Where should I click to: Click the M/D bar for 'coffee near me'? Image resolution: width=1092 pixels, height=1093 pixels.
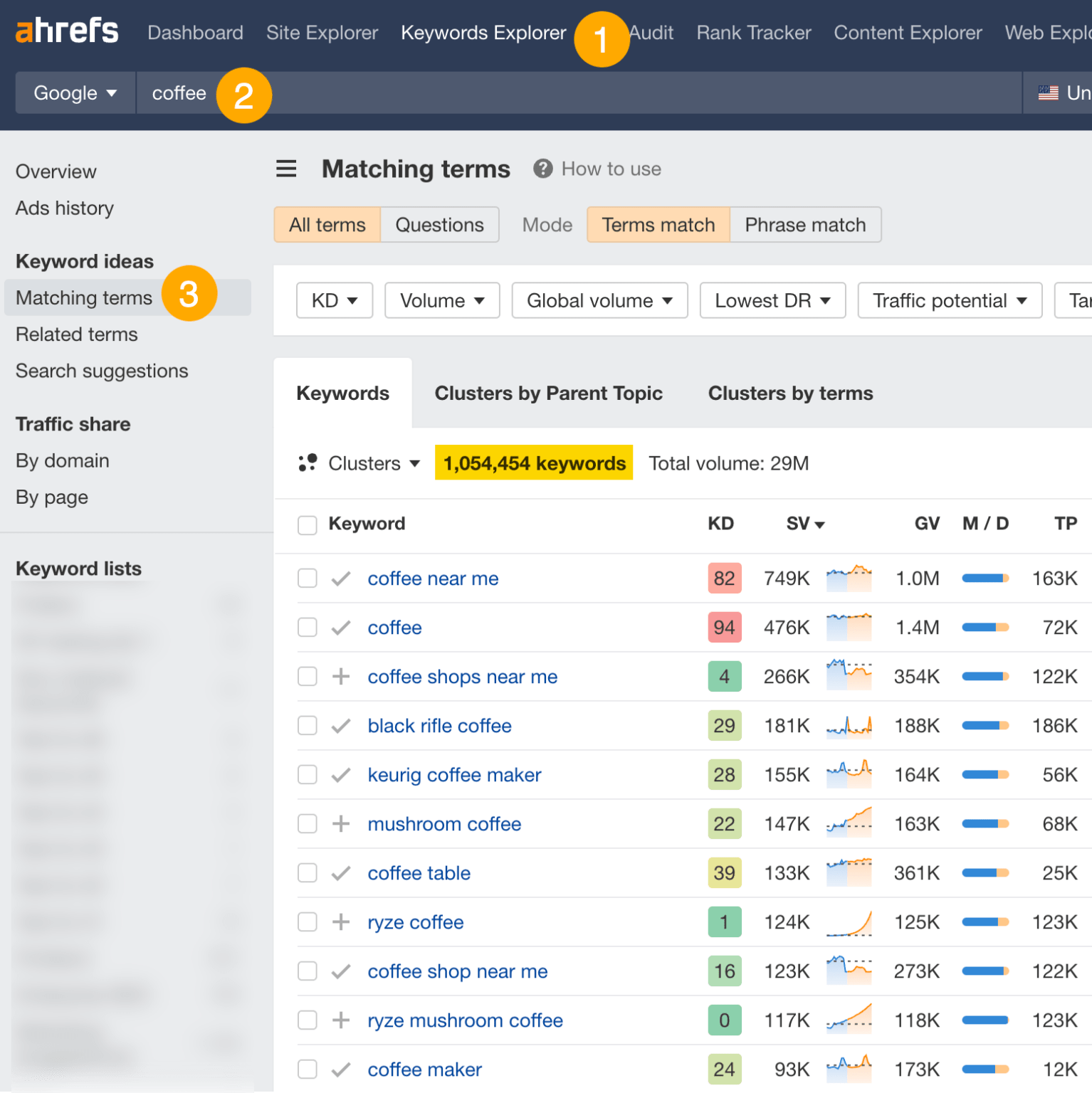[985, 578]
